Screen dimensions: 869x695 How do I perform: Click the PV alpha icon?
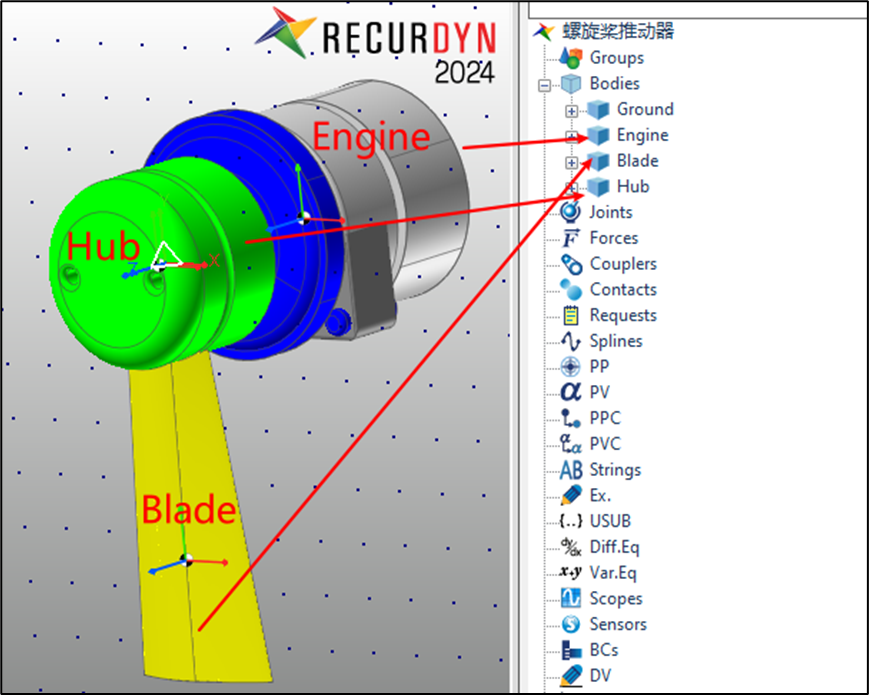[571, 392]
